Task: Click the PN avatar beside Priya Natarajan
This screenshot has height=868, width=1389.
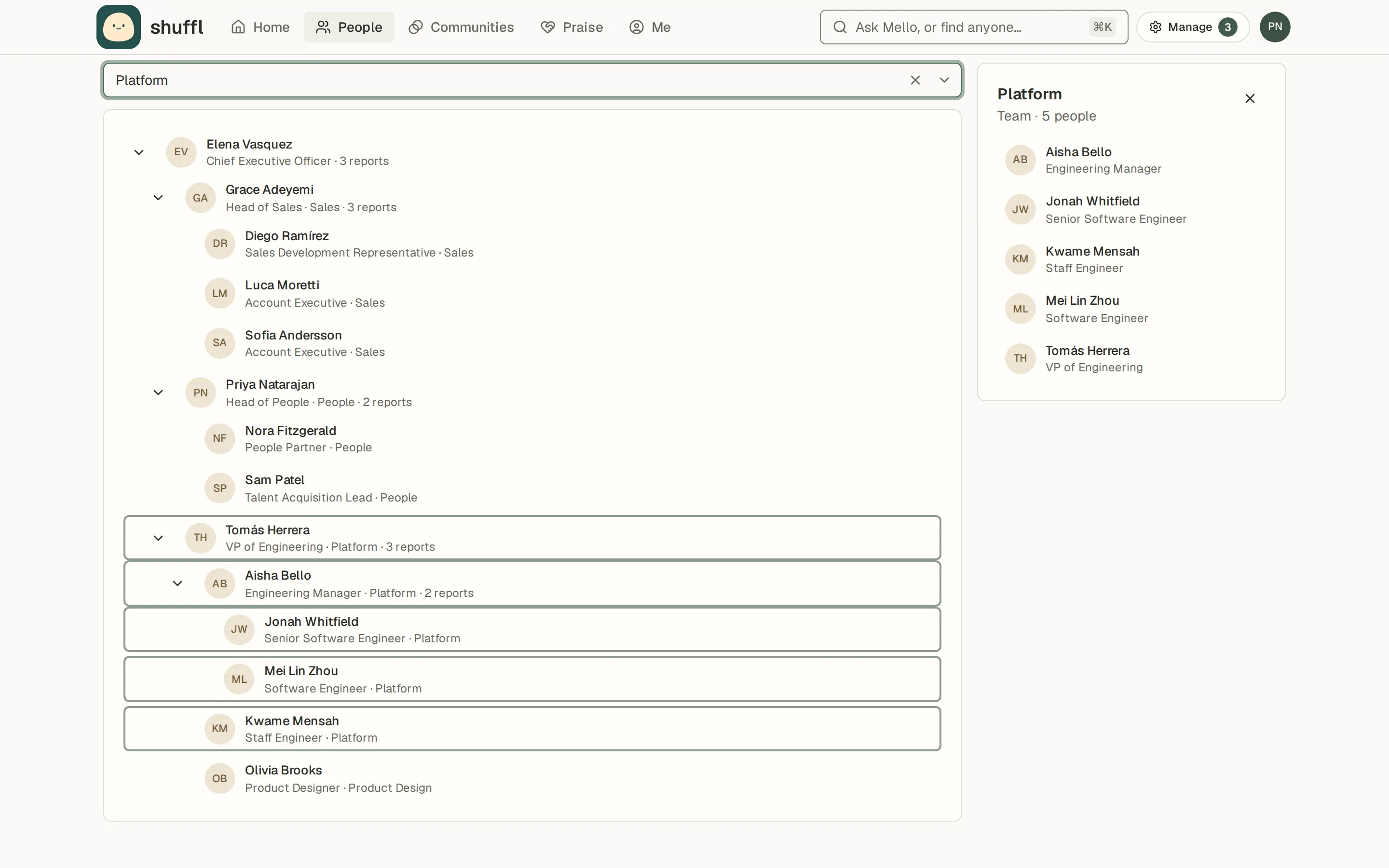Action: tap(200, 393)
